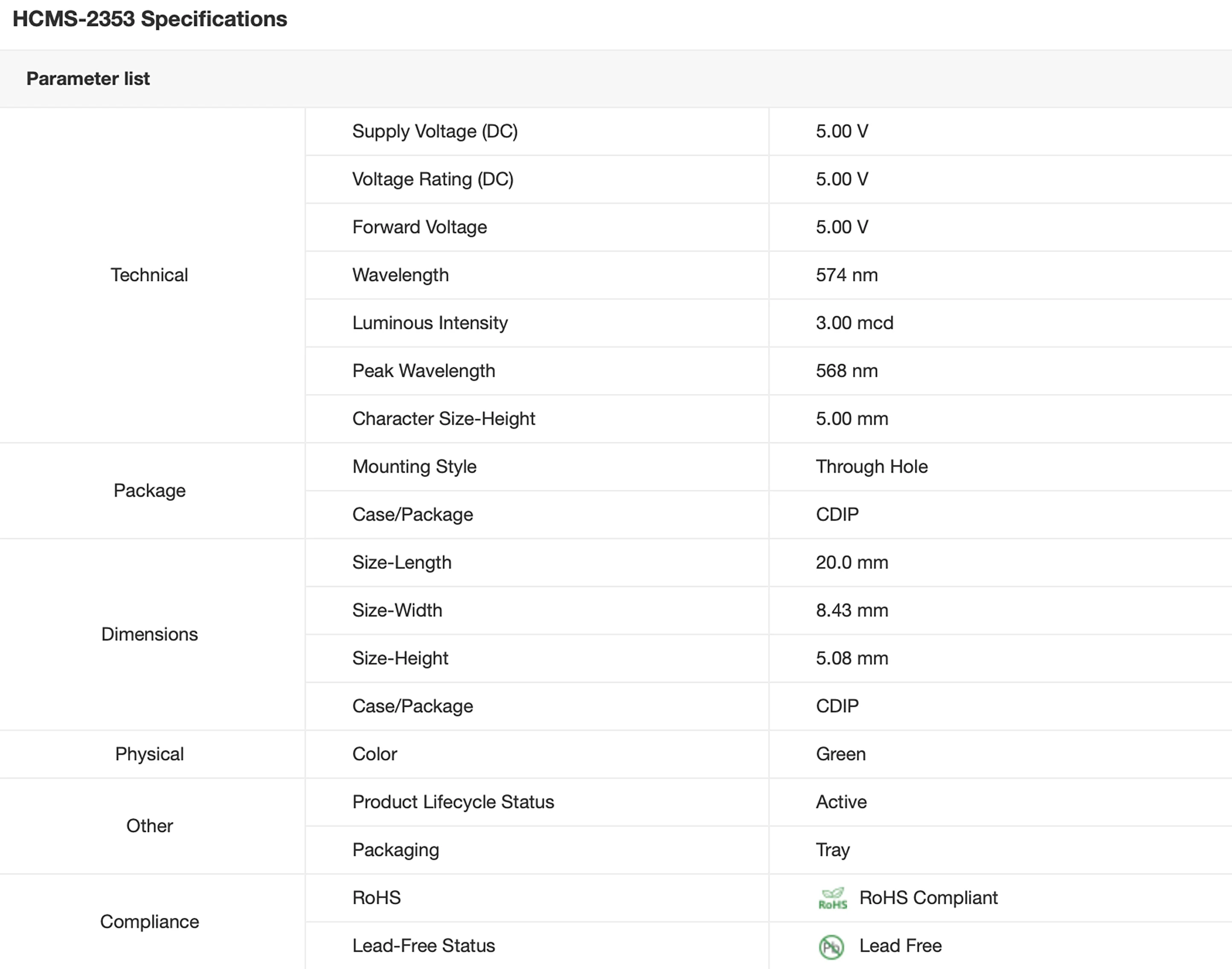Click the HCMS-2353 Specifications heading

click(x=150, y=19)
